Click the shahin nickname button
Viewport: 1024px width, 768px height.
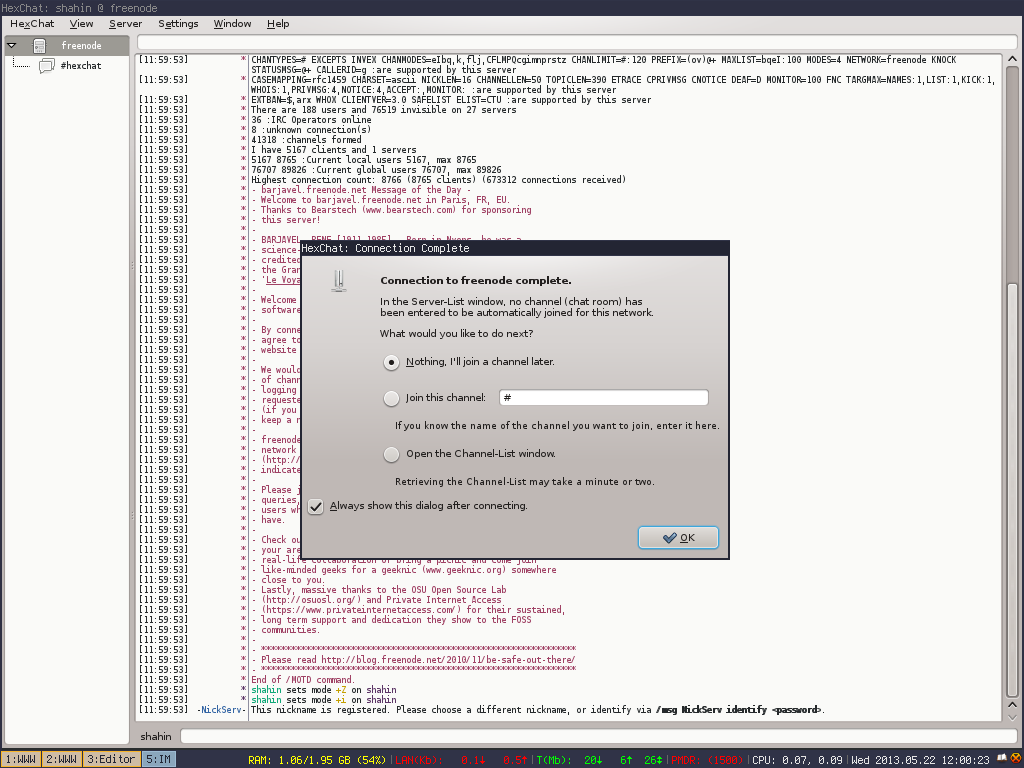point(156,737)
